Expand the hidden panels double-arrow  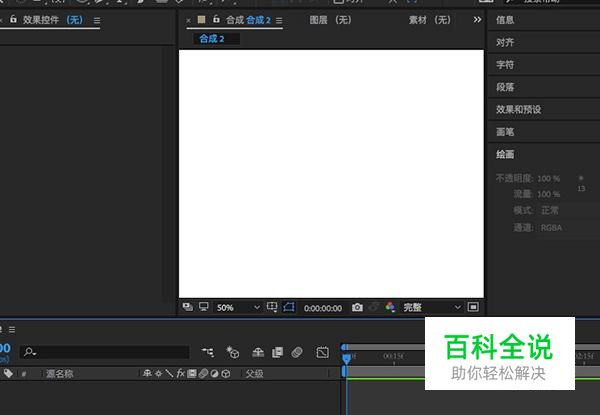pos(477,19)
